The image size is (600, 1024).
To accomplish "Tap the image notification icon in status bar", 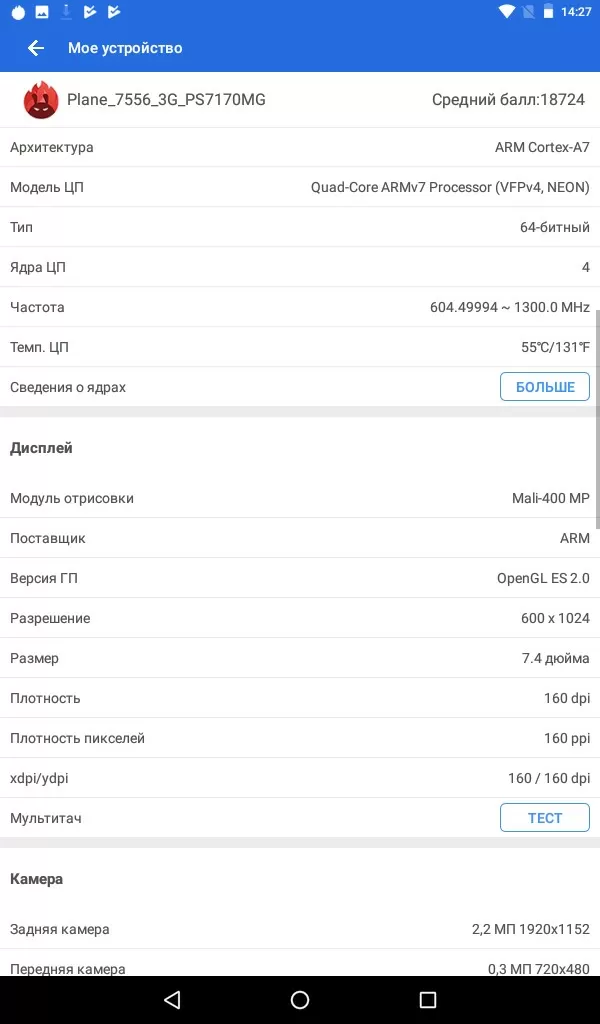I will pos(42,12).
